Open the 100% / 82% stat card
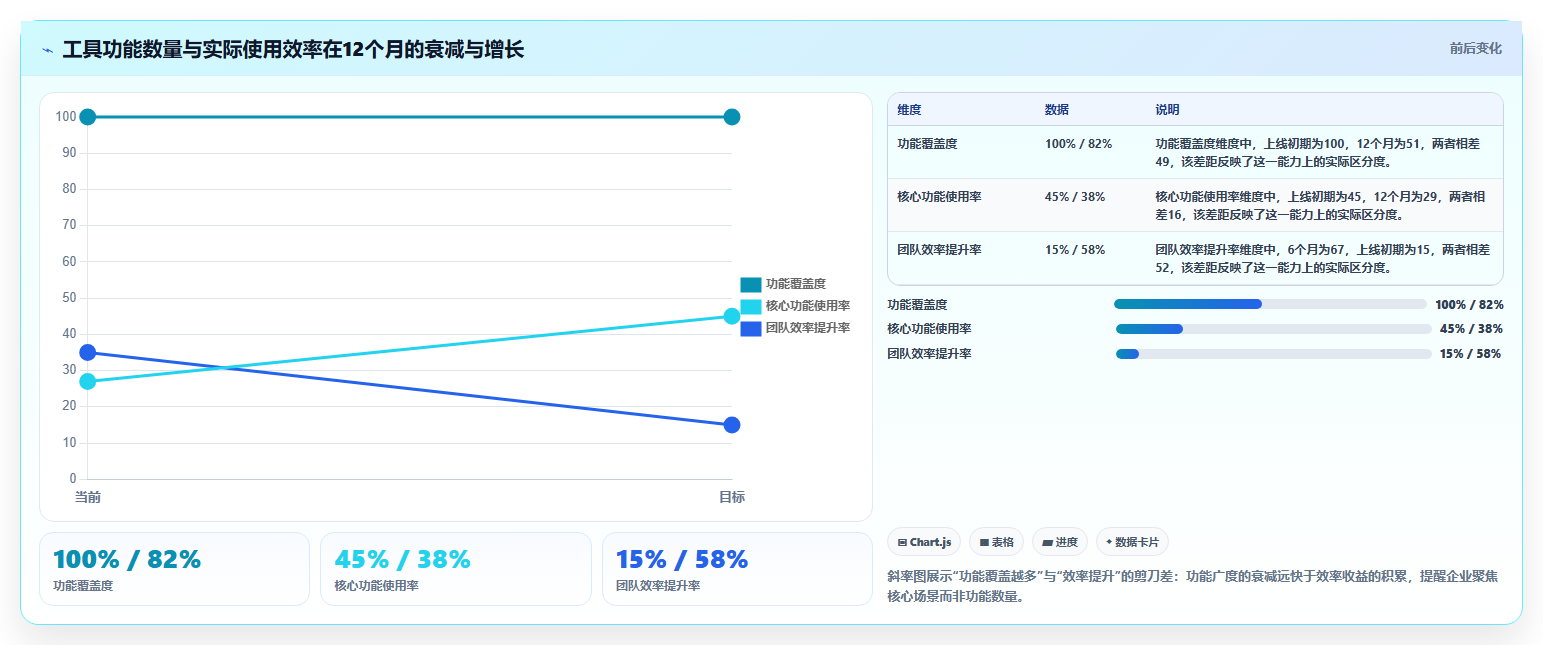The height and width of the screenshot is (645, 1543). 174,569
